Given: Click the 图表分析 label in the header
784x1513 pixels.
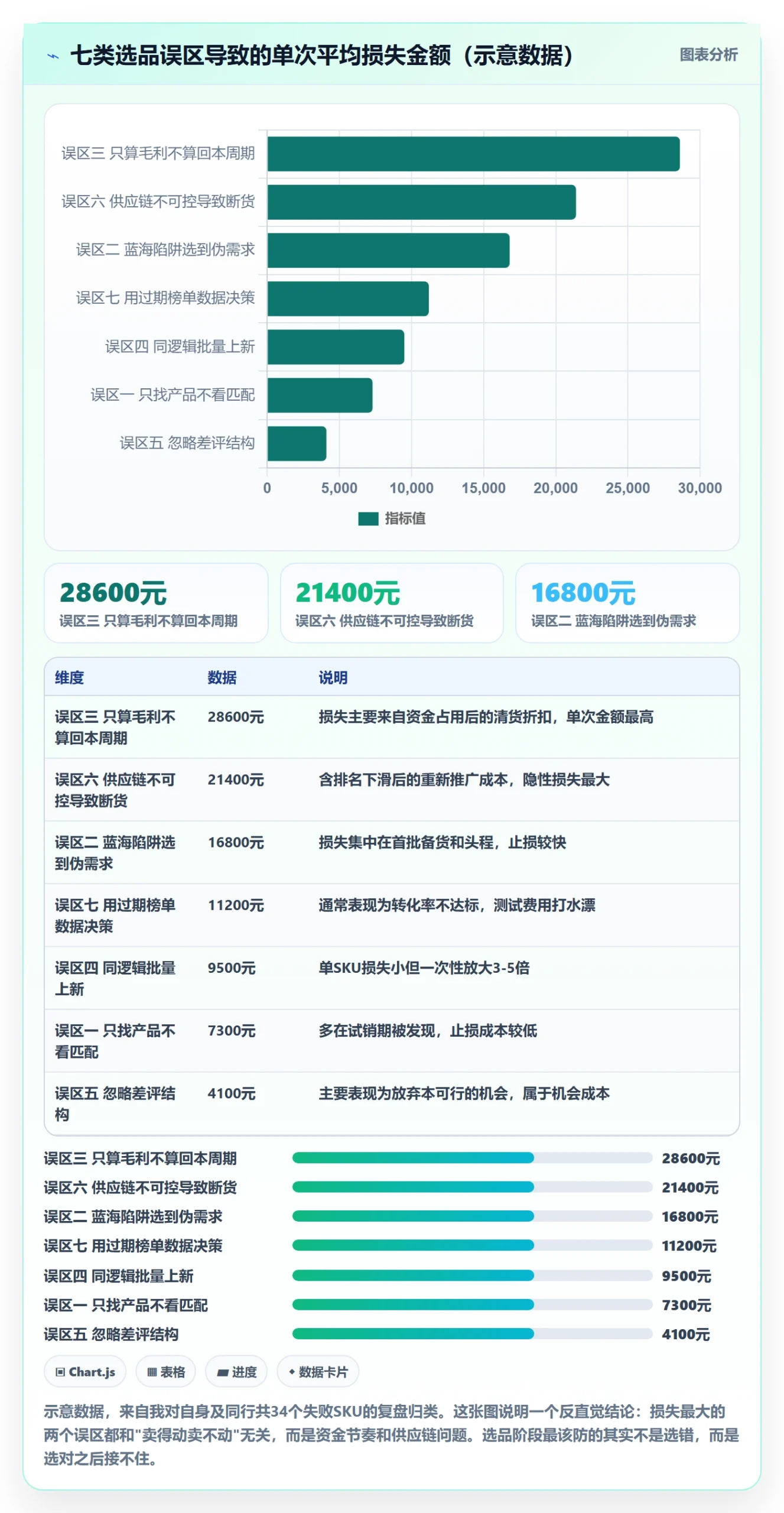Looking at the screenshot, I should (708, 55).
